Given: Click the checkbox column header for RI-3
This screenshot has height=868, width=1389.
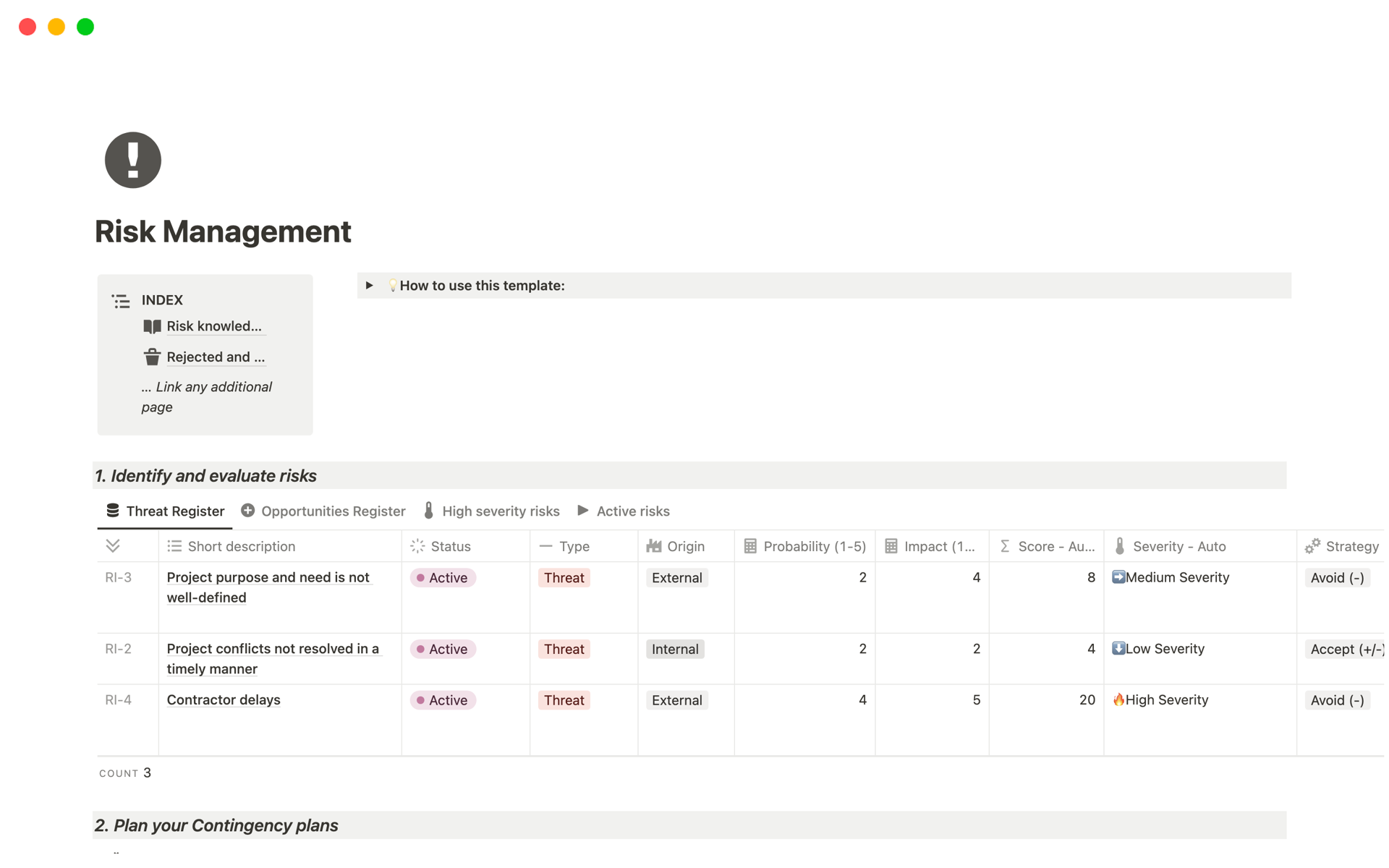Looking at the screenshot, I should click(x=113, y=546).
